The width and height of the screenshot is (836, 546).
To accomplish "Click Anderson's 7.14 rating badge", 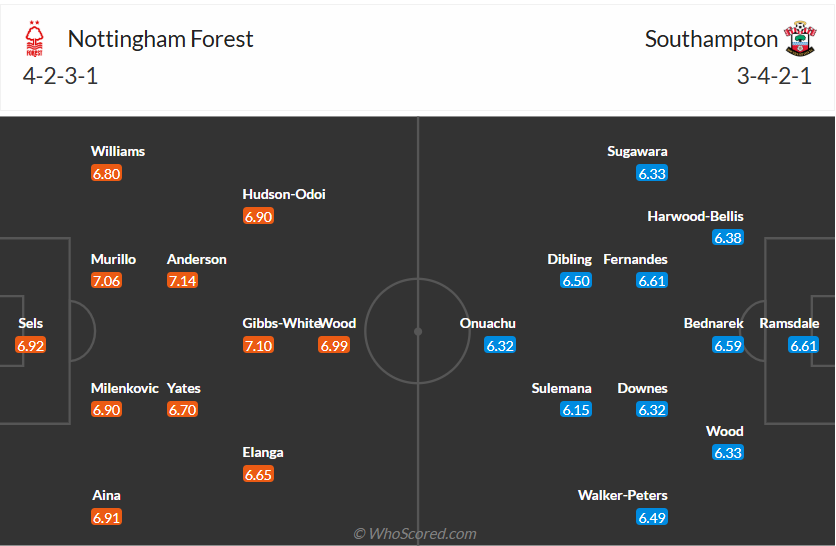I will pos(182,281).
